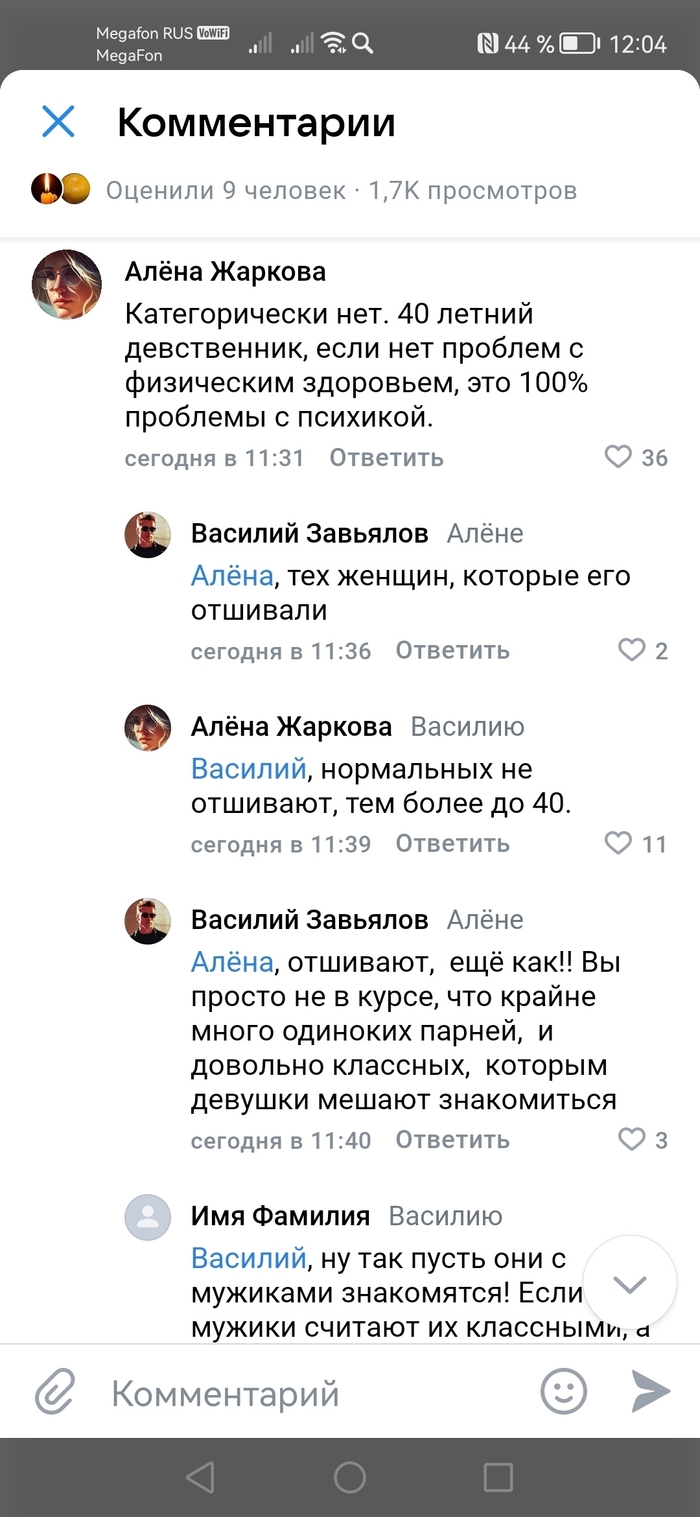Close the comments screen with X
The width and height of the screenshot is (700, 1517).
[58, 122]
